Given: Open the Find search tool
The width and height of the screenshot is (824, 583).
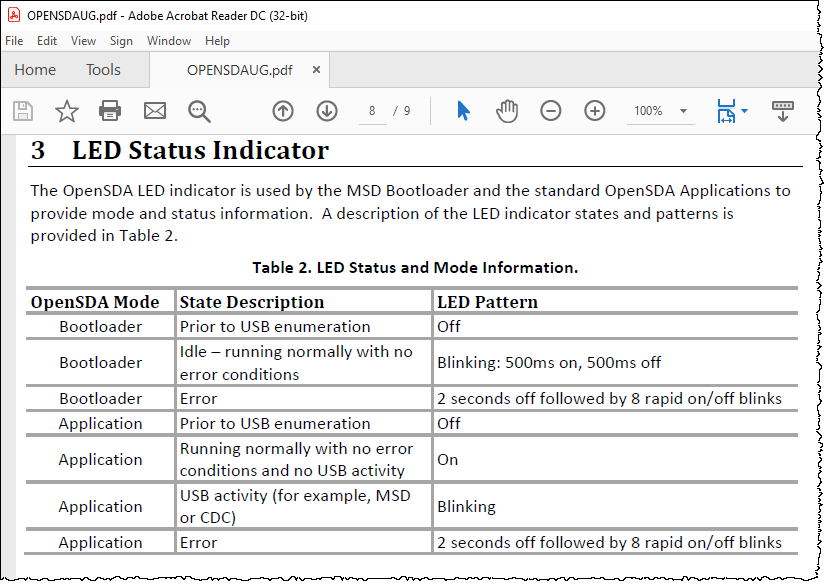Looking at the screenshot, I should click(x=199, y=111).
